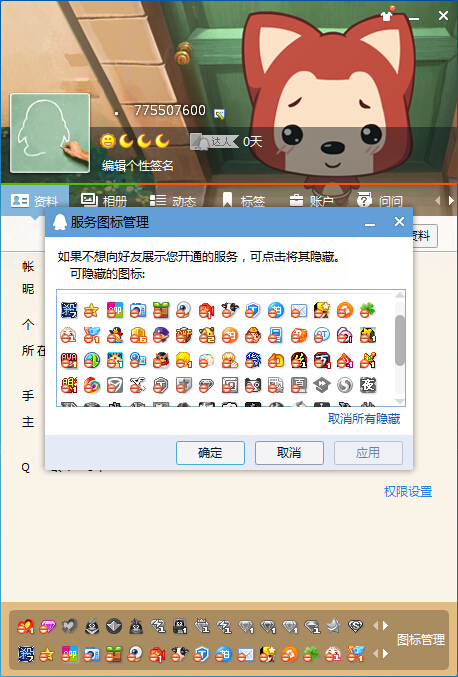
Task: Select the green four-leaf clover icon in the dialog
Action: pyautogui.click(x=367, y=310)
